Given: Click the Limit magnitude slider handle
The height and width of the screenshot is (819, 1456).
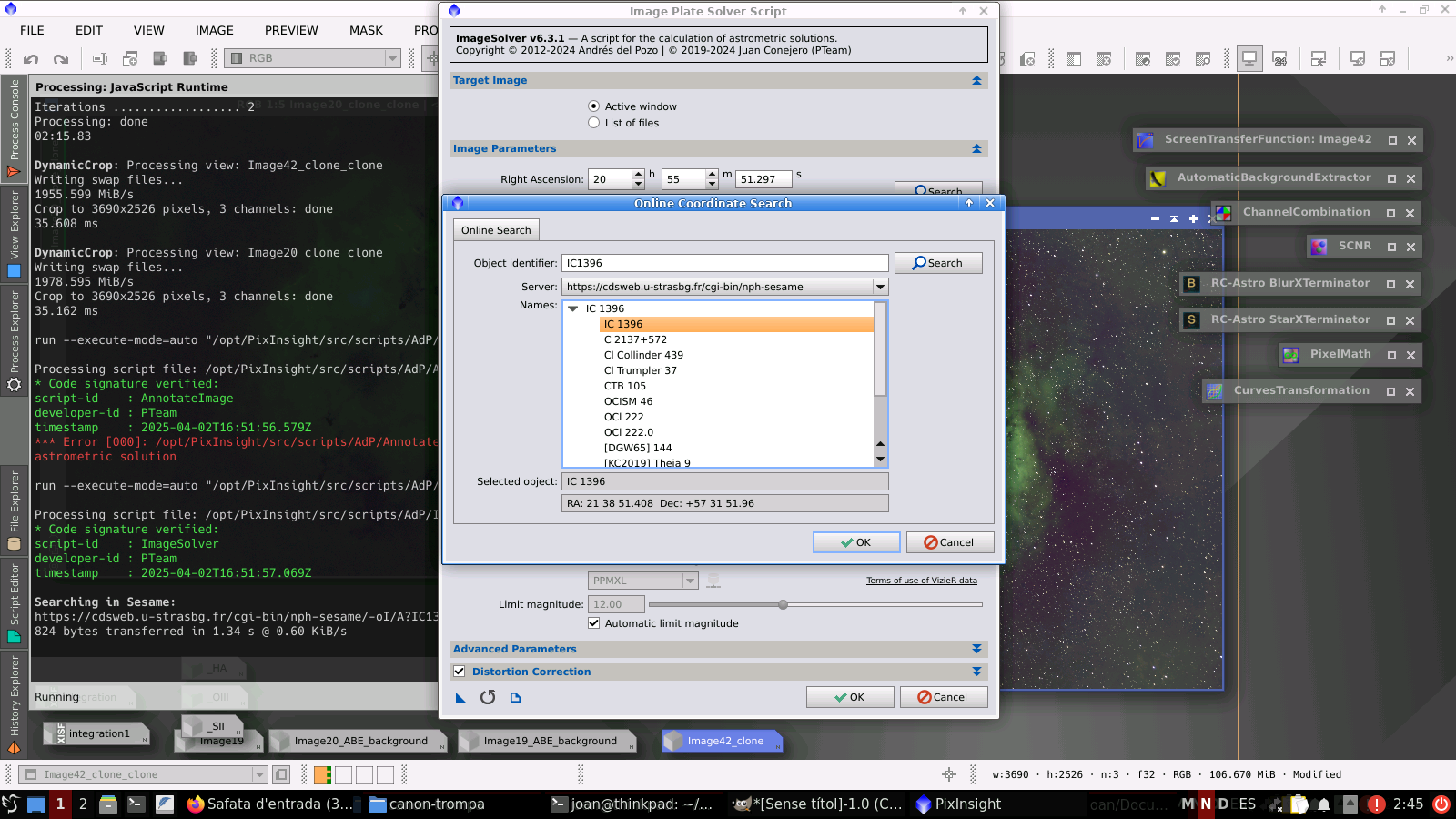Looking at the screenshot, I should tap(783, 604).
